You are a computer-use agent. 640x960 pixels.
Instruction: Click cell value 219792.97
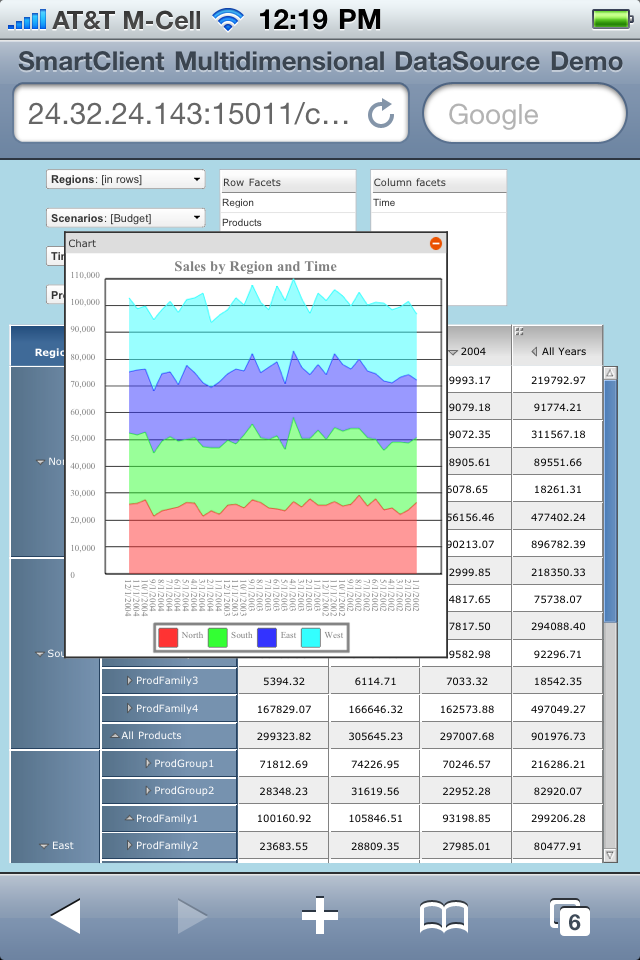click(x=557, y=380)
